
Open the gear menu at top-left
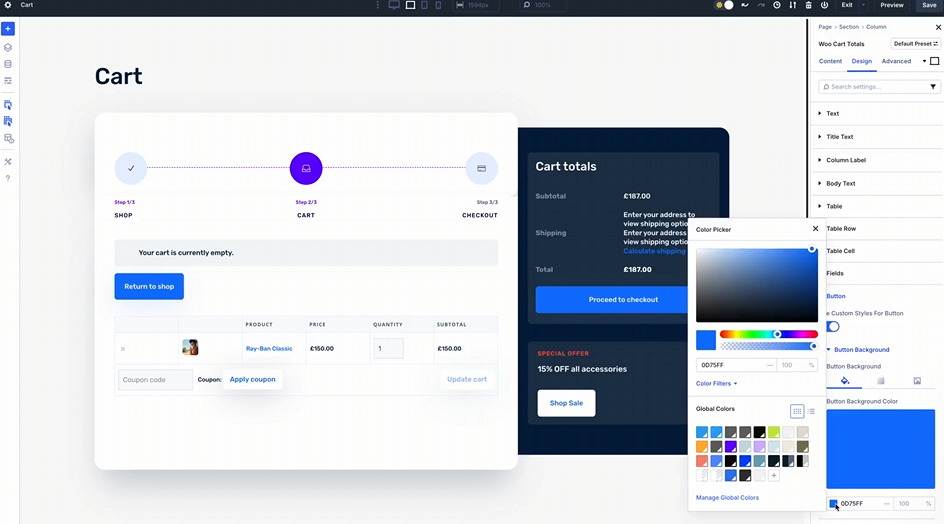pos(8,5)
